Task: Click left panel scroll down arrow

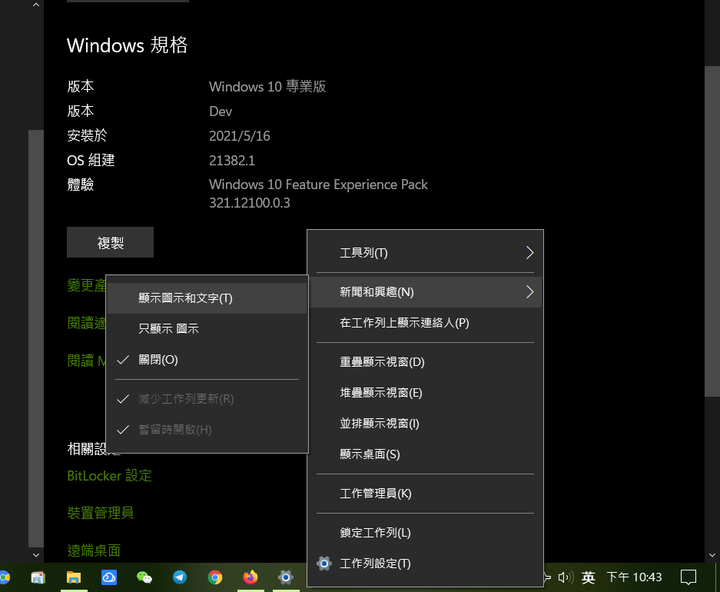Action: click(36, 555)
